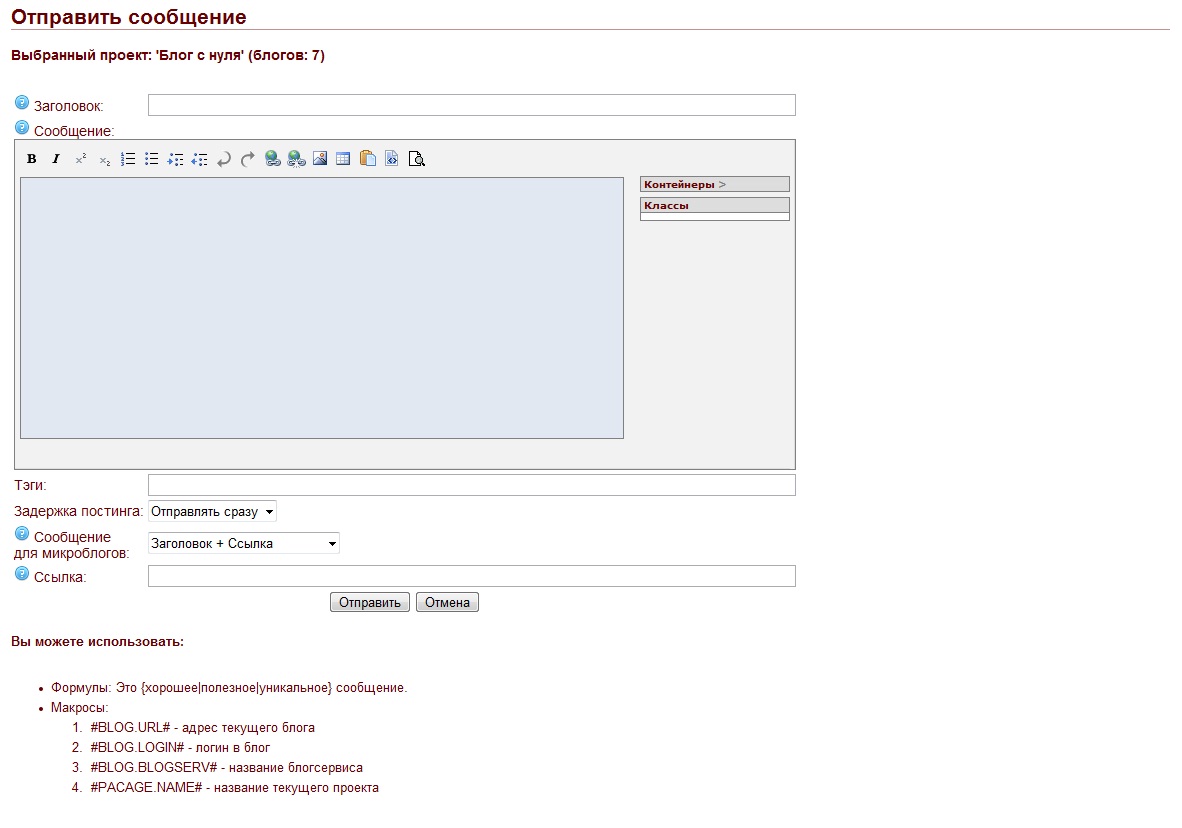Click into the Тэги input field
Image resolution: width=1182 pixels, height=828 pixels.
(471, 486)
